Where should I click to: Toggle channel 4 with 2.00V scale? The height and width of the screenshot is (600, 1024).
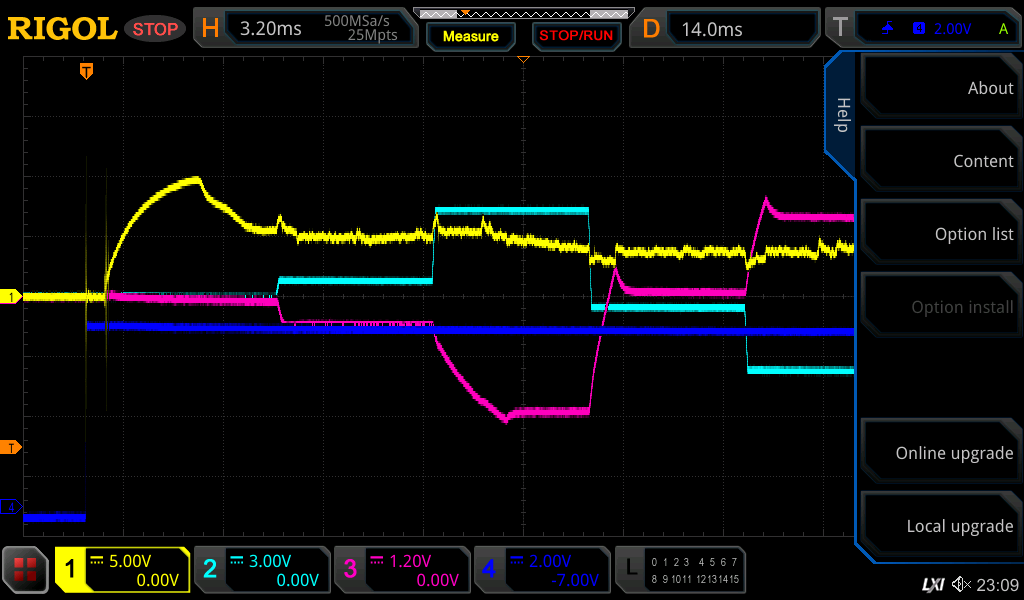click(541, 570)
